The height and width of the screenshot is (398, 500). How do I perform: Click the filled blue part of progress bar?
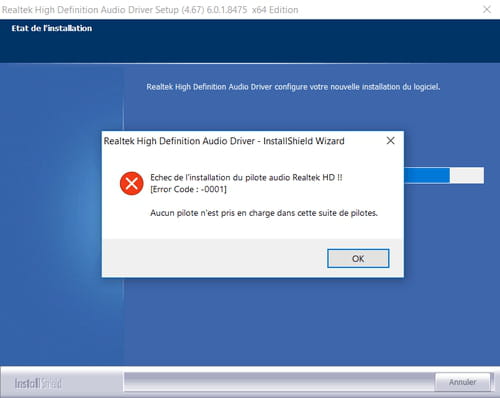pos(427,175)
